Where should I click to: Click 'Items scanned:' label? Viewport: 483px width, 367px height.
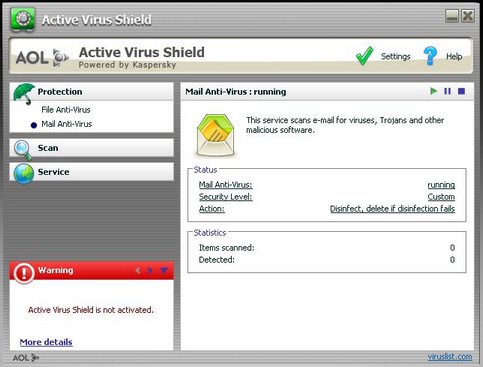[227, 248]
